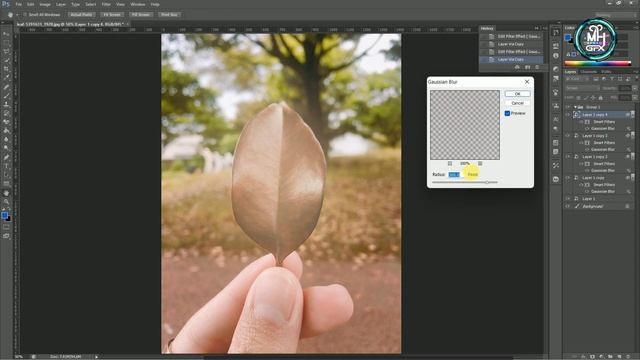Select the Hand tool in toolbox
This screenshot has width=640, height=360.
[6, 193]
